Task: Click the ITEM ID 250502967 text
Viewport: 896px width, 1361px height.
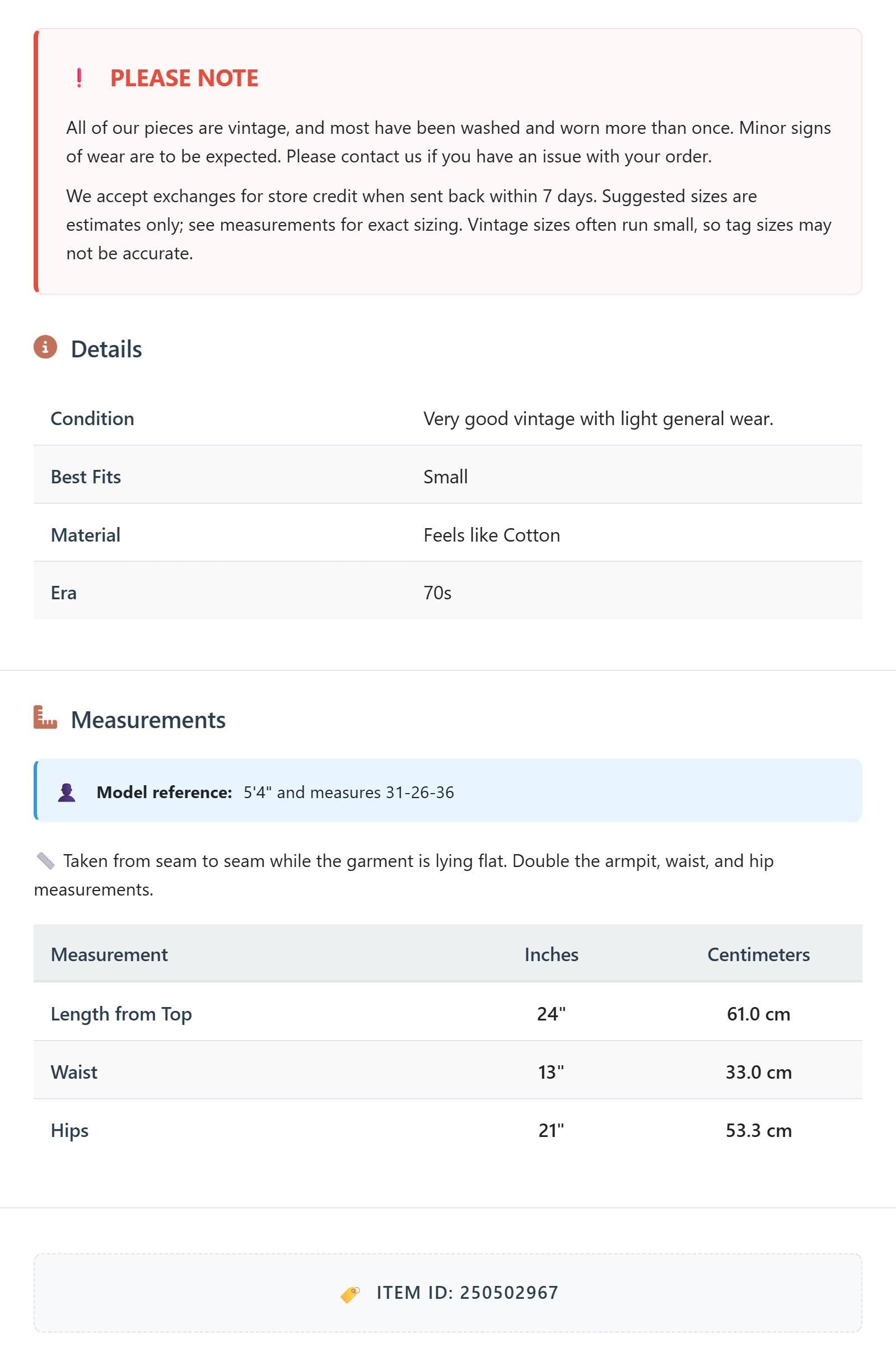Action: [x=467, y=1293]
